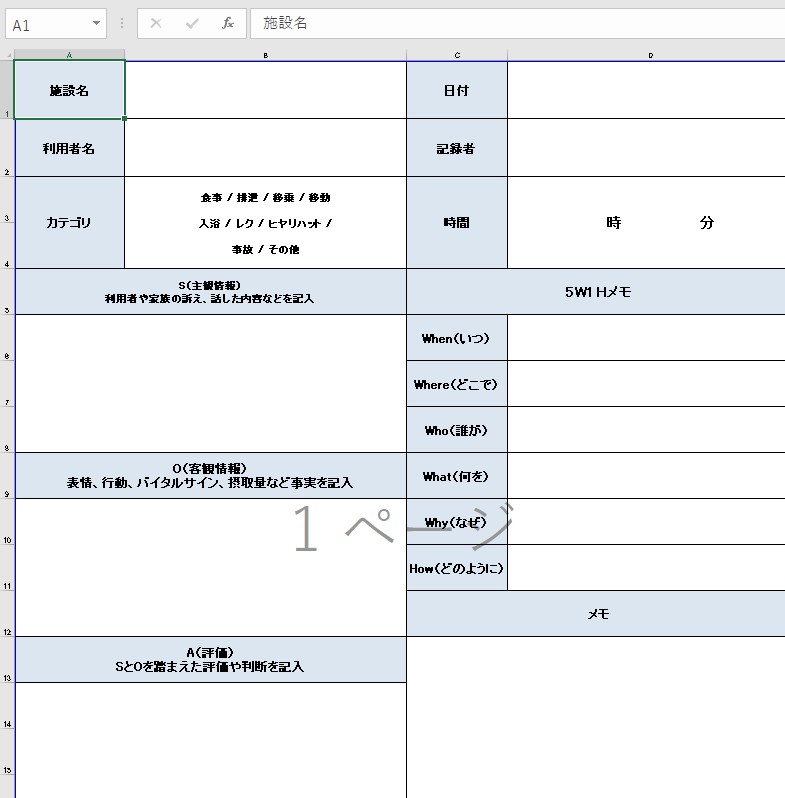
Task: Click the Name Box showing A1
Action: [45, 24]
